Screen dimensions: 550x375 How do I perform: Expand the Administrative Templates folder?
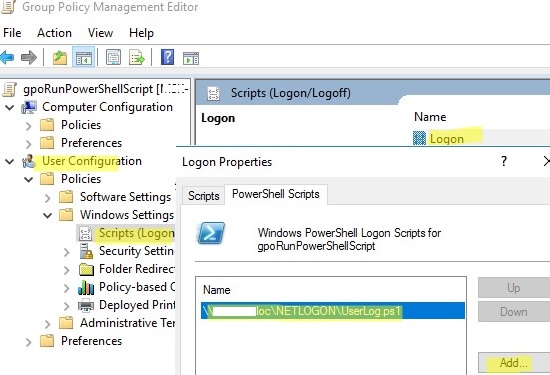[48, 323]
